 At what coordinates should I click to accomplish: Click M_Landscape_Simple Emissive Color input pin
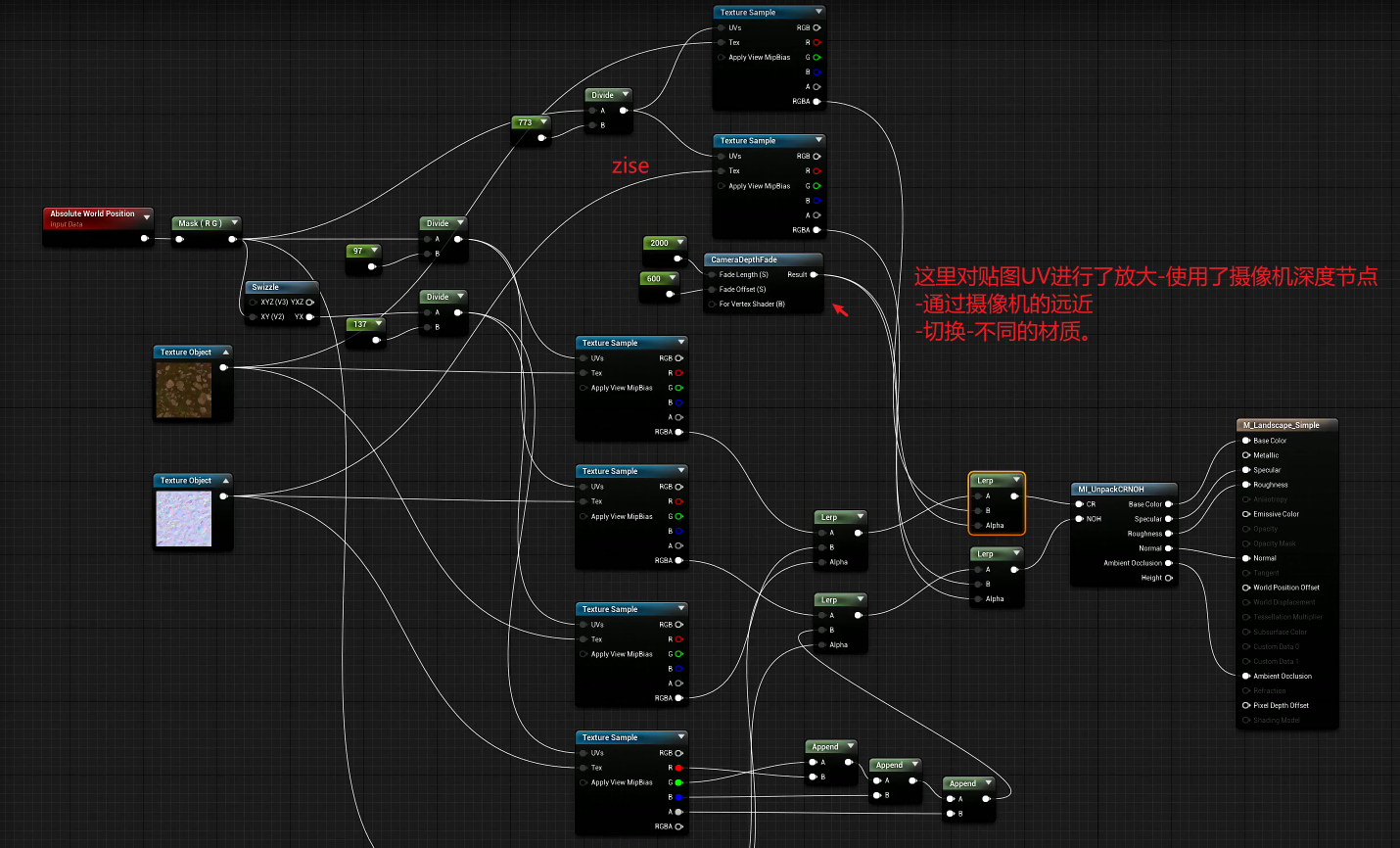click(x=1246, y=514)
